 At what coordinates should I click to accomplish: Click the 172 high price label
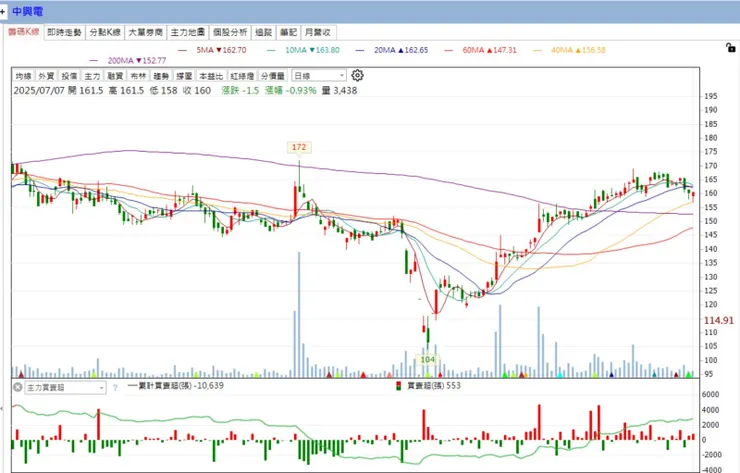coord(299,147)
